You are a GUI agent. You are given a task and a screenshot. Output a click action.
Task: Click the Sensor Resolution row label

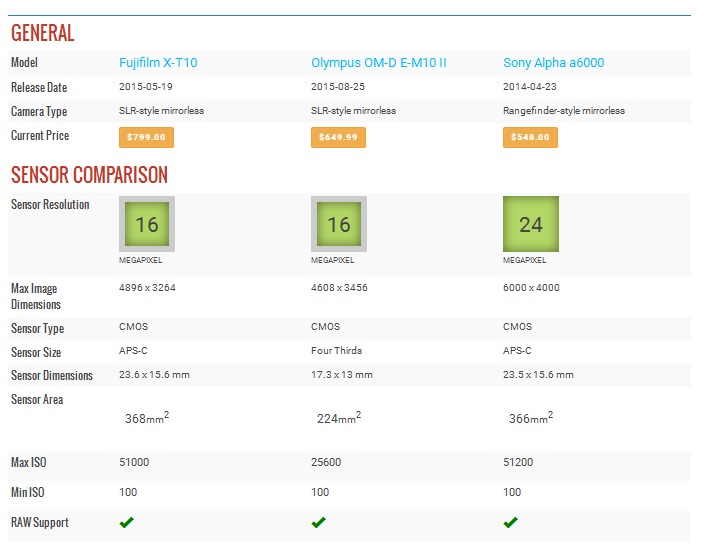point(50,205)
